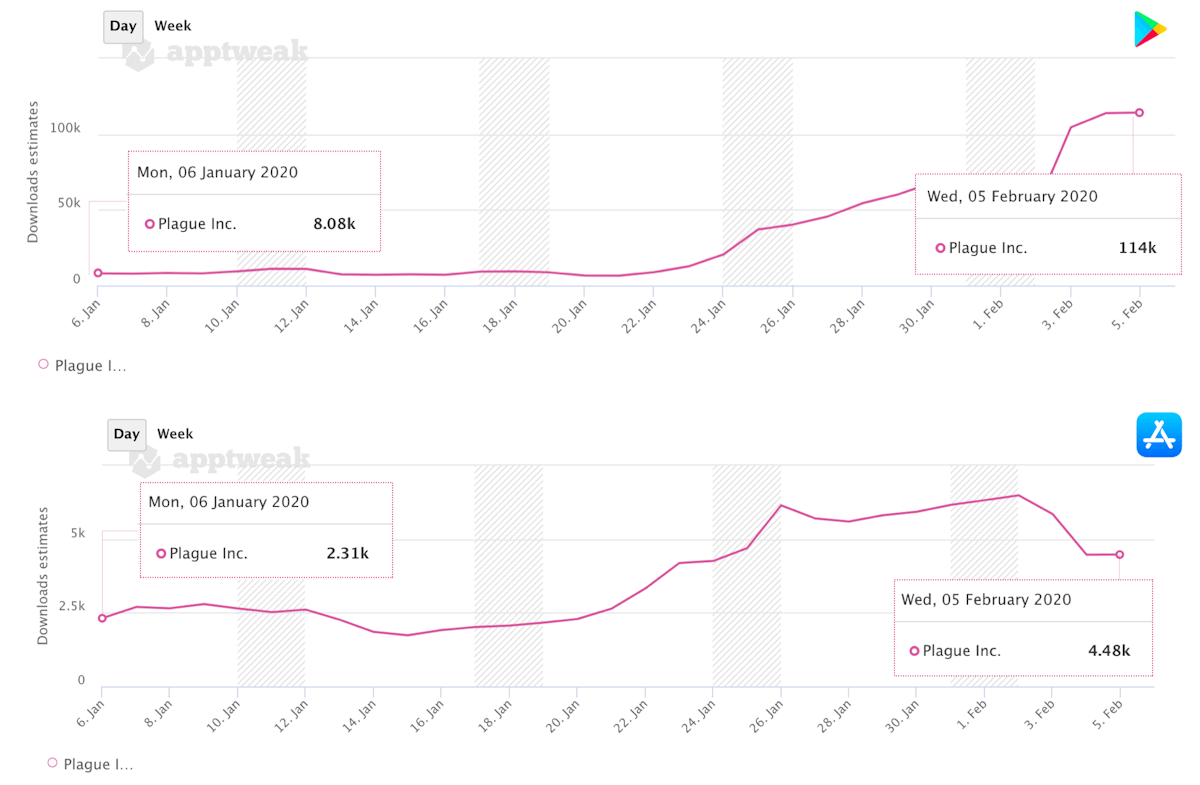This screenshot has width=1200, height=785.
Task: Select the Day tab on the bottom chart
Action: pyautogui.click(x=127, y=433)
